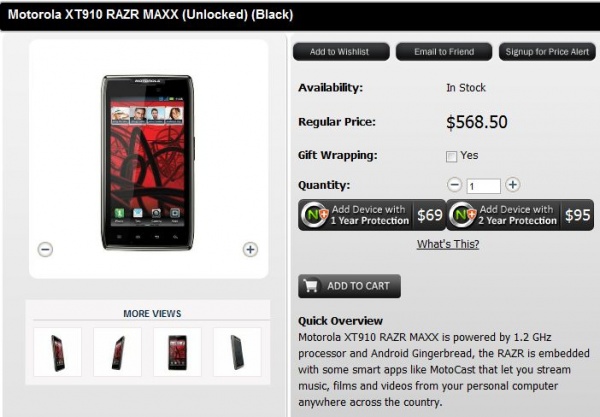Increase quantity with the plus icon
The height and width of the screenshot is (417, 600).
click(512, 185)
